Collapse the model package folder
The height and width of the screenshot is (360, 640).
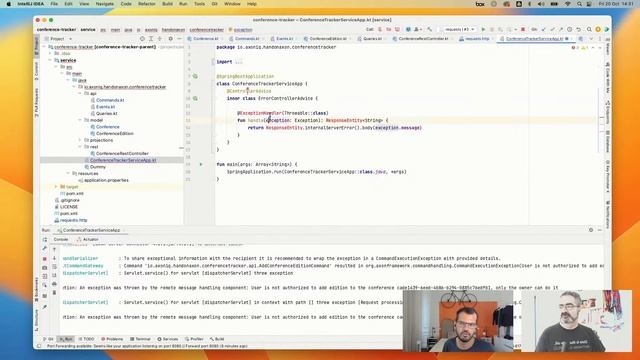pyautogui.click(x=80, y=120)
